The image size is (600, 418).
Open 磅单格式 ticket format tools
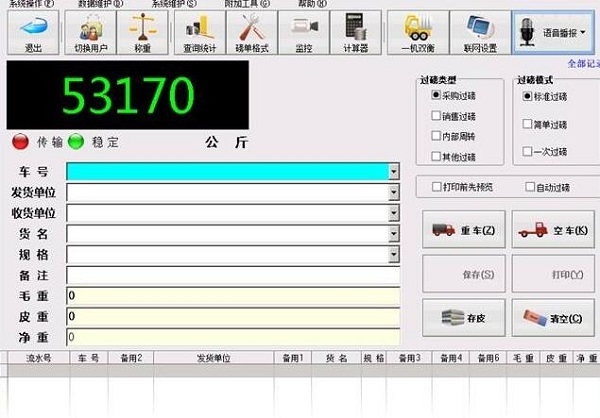[x=252, y=33]
